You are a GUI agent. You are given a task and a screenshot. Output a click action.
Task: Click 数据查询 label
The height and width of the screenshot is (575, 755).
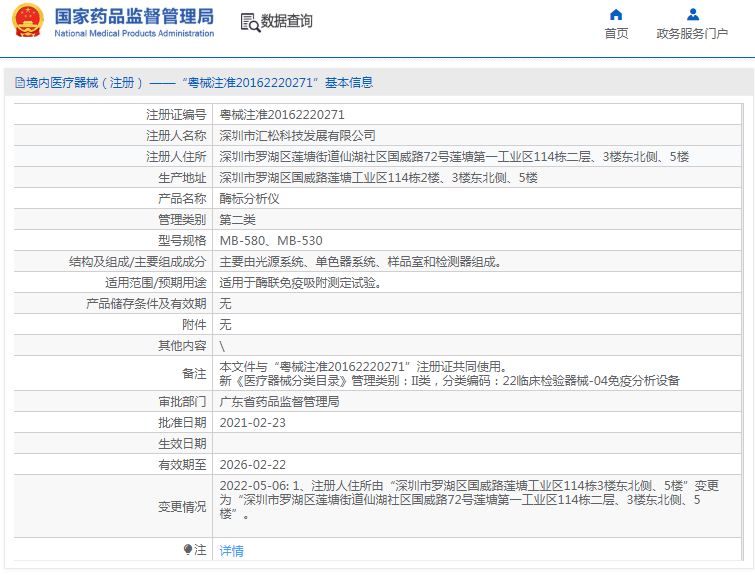pyautogui.click(x=286, y=21)
